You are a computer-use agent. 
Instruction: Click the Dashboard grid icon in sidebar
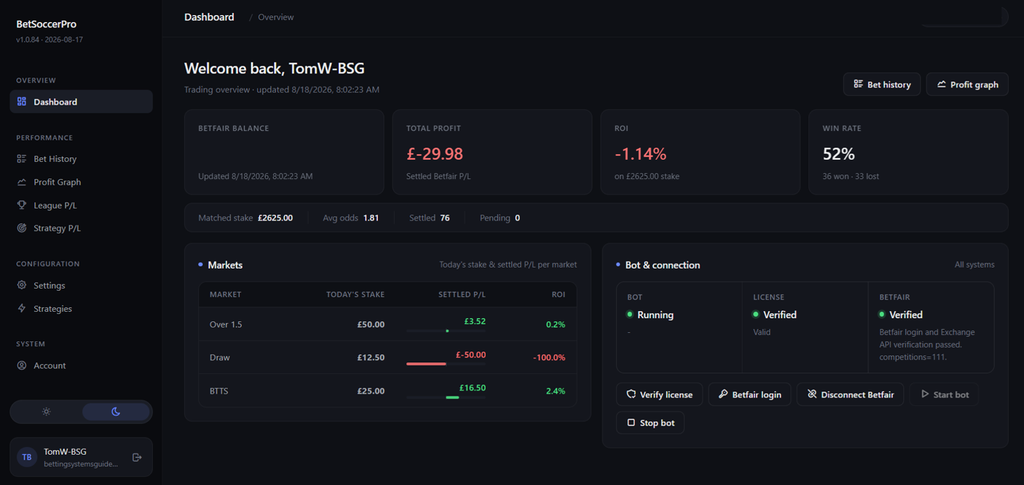click(22, 102)
